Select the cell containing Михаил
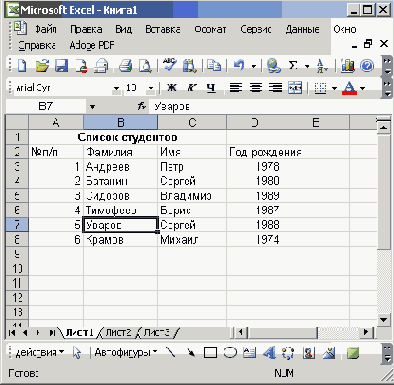This screenshot has height=385, width=394. click(x=192, y=240)
